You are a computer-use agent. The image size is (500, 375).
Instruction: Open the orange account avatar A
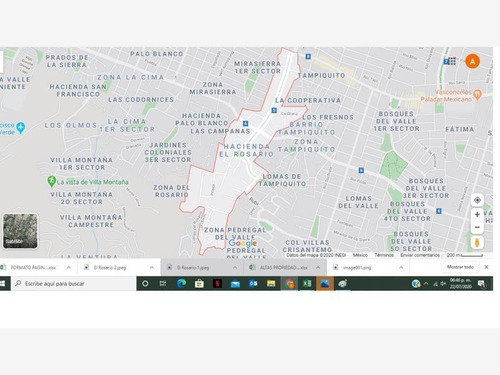tap(472, 61)
